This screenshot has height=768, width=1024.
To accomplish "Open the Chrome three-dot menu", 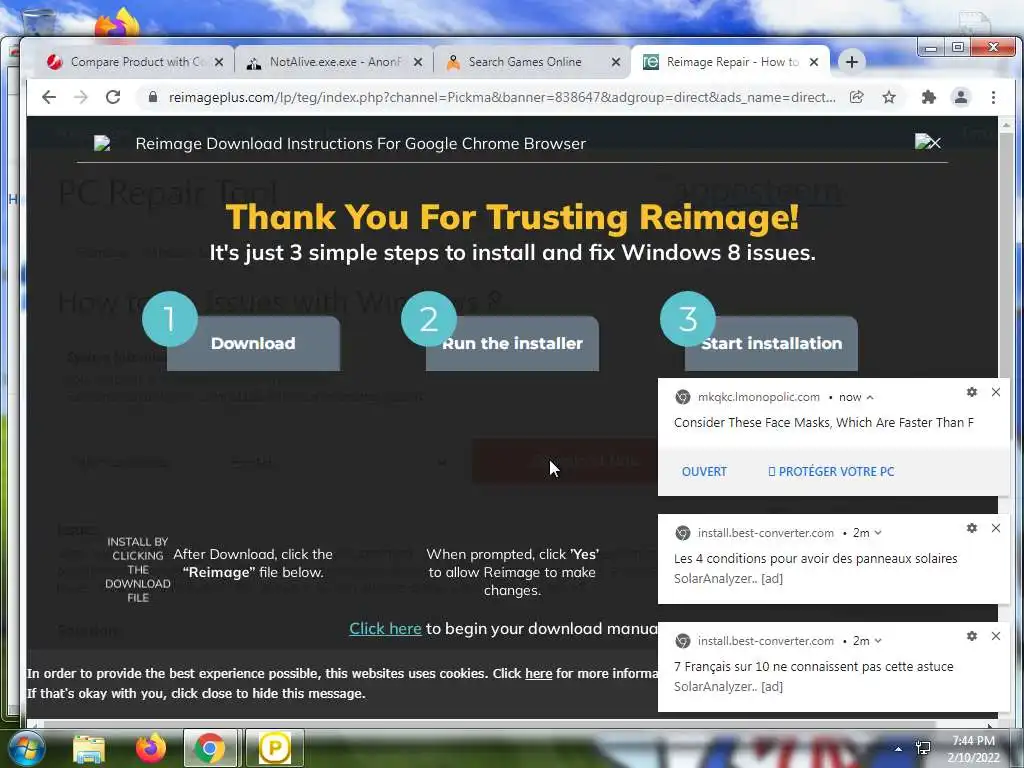I will click(993, 97).
